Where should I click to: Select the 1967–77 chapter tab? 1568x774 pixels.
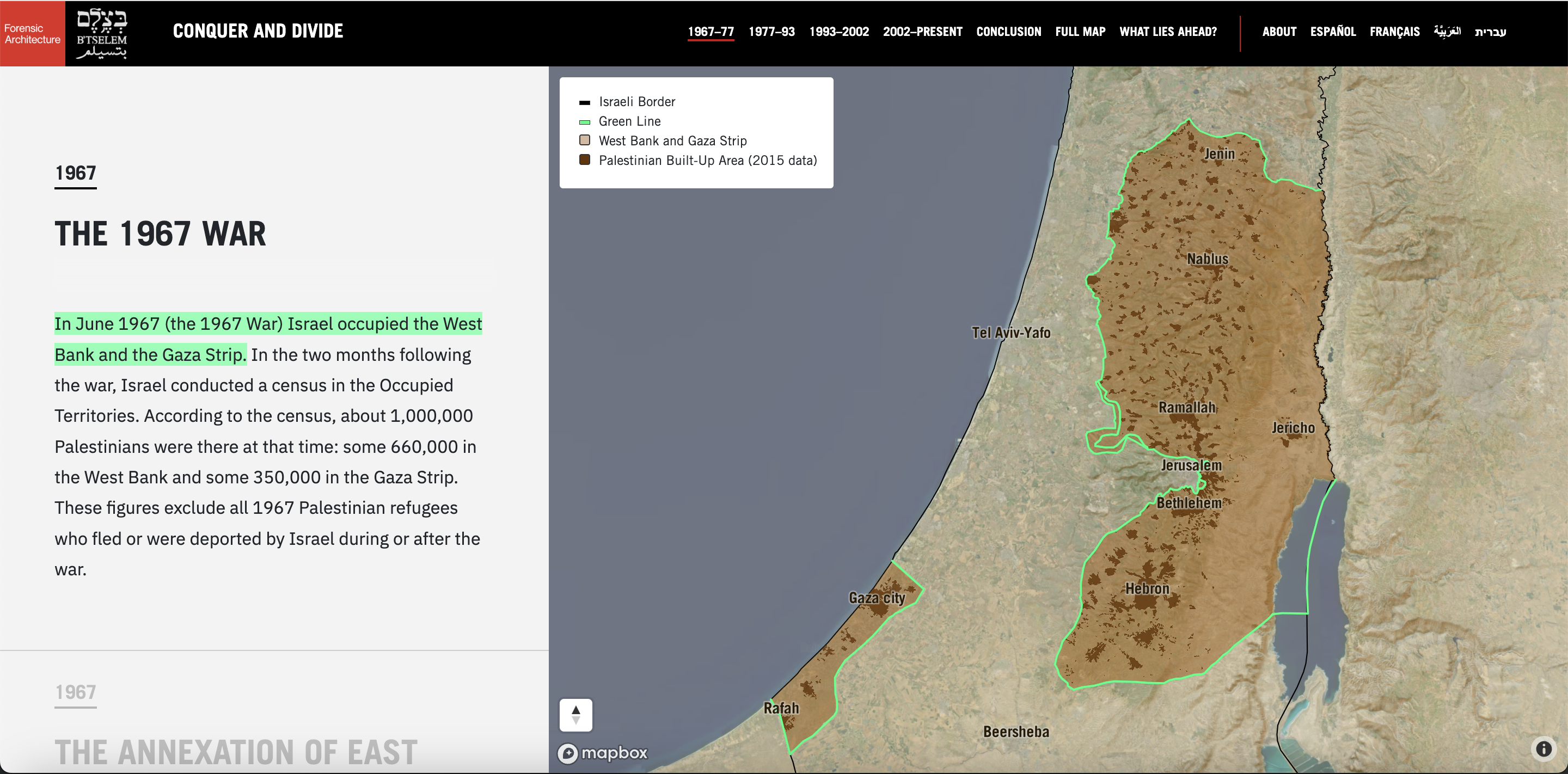710,32
